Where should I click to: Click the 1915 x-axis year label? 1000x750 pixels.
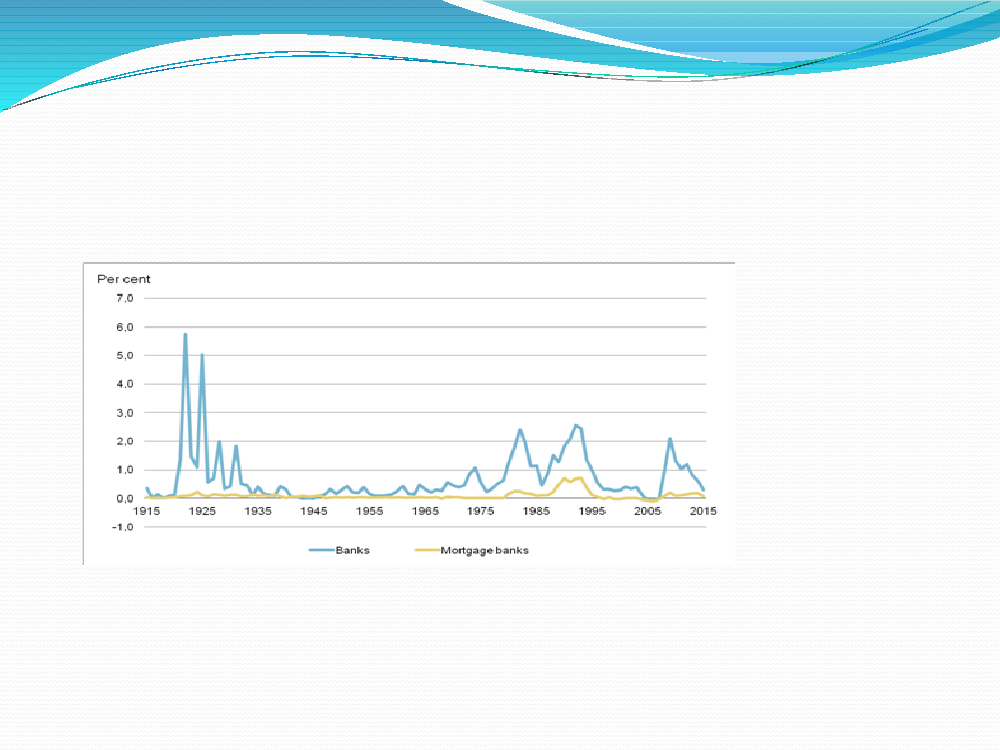coord(147,511)
